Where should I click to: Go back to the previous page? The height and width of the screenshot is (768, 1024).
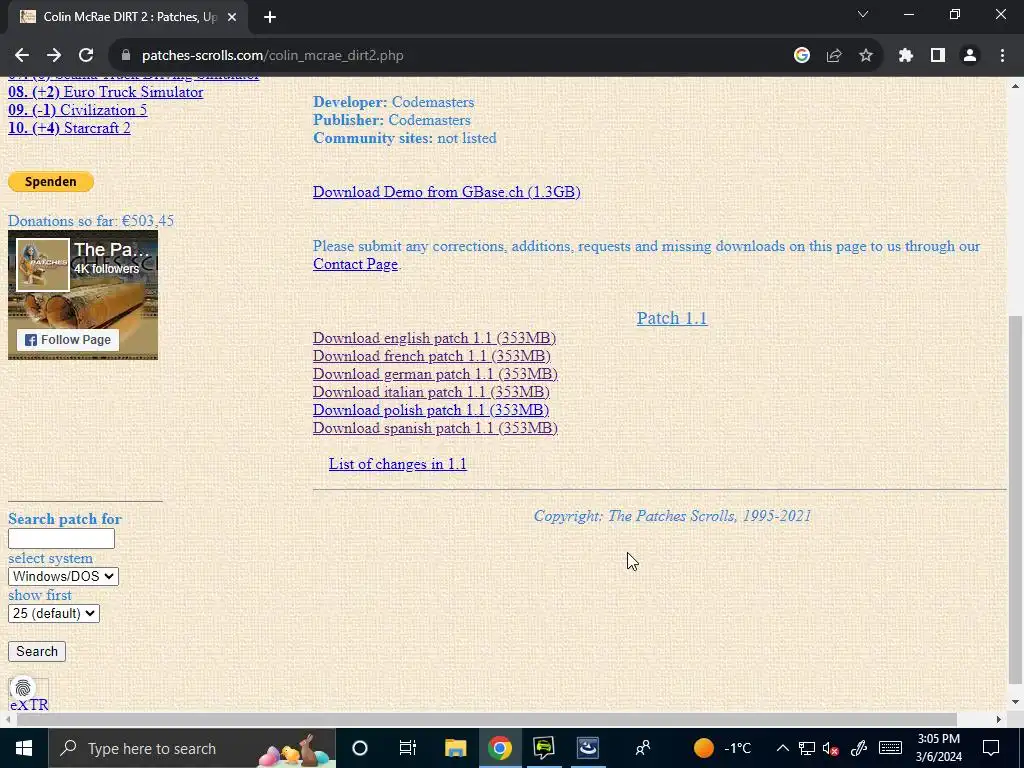[22, 56]
